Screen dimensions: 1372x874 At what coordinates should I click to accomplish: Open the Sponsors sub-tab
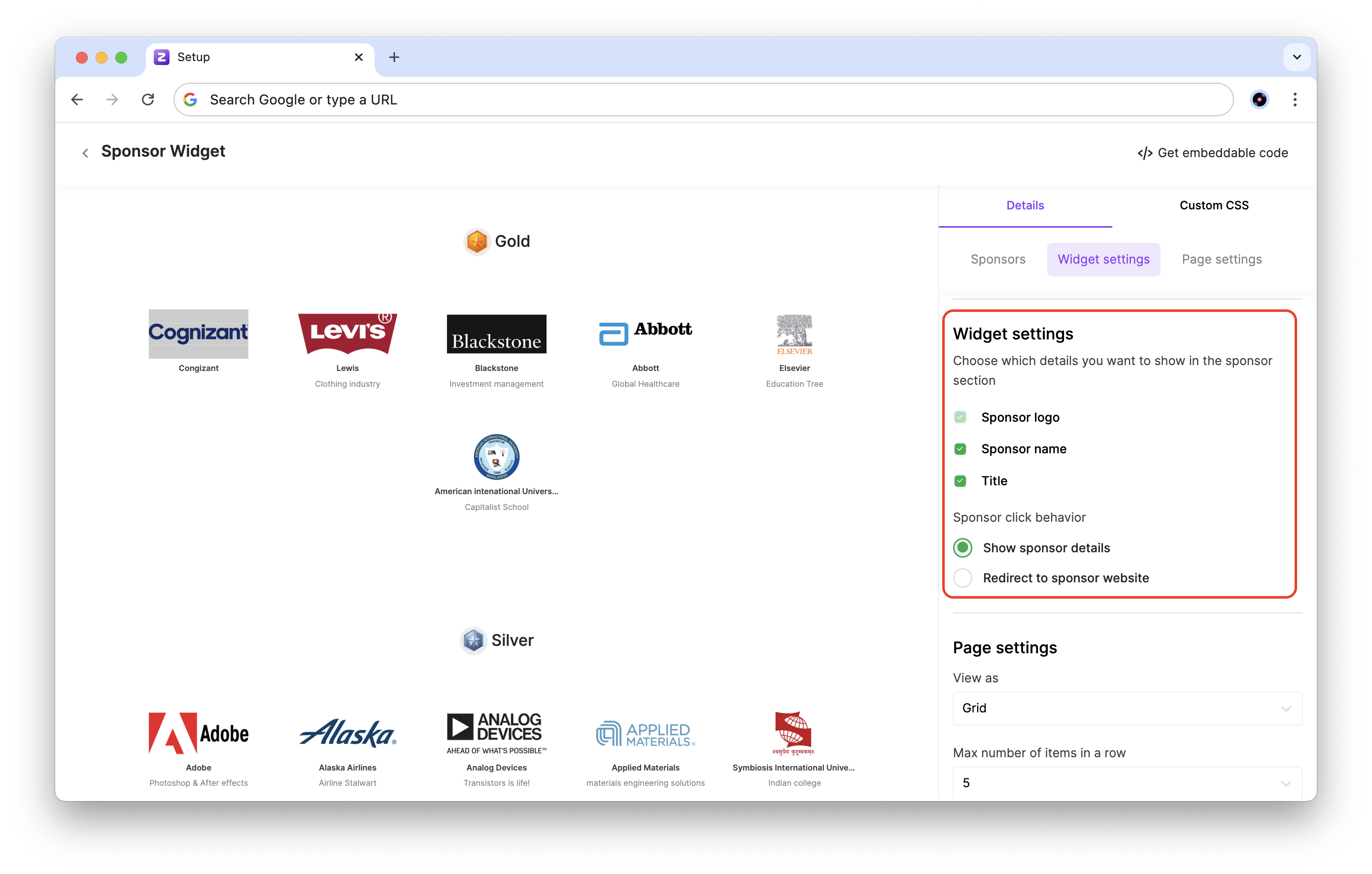(997, 259)
